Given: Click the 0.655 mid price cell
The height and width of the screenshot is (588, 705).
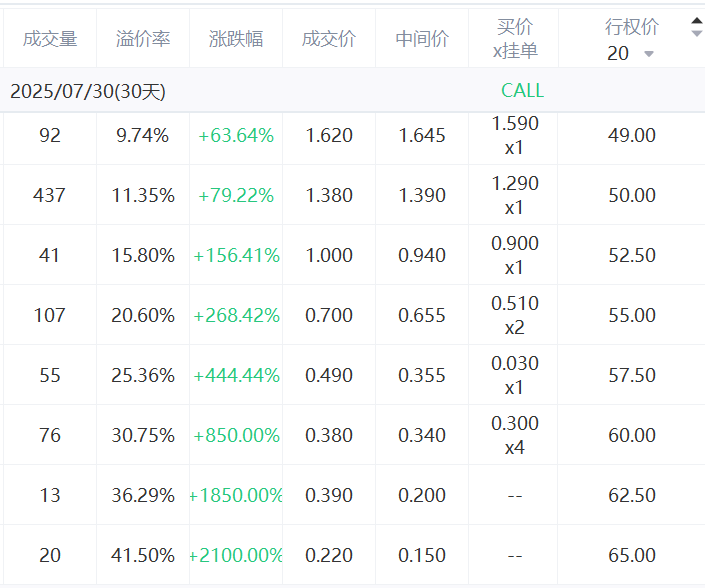Looking at the screenshot, I should pos(421,316).
